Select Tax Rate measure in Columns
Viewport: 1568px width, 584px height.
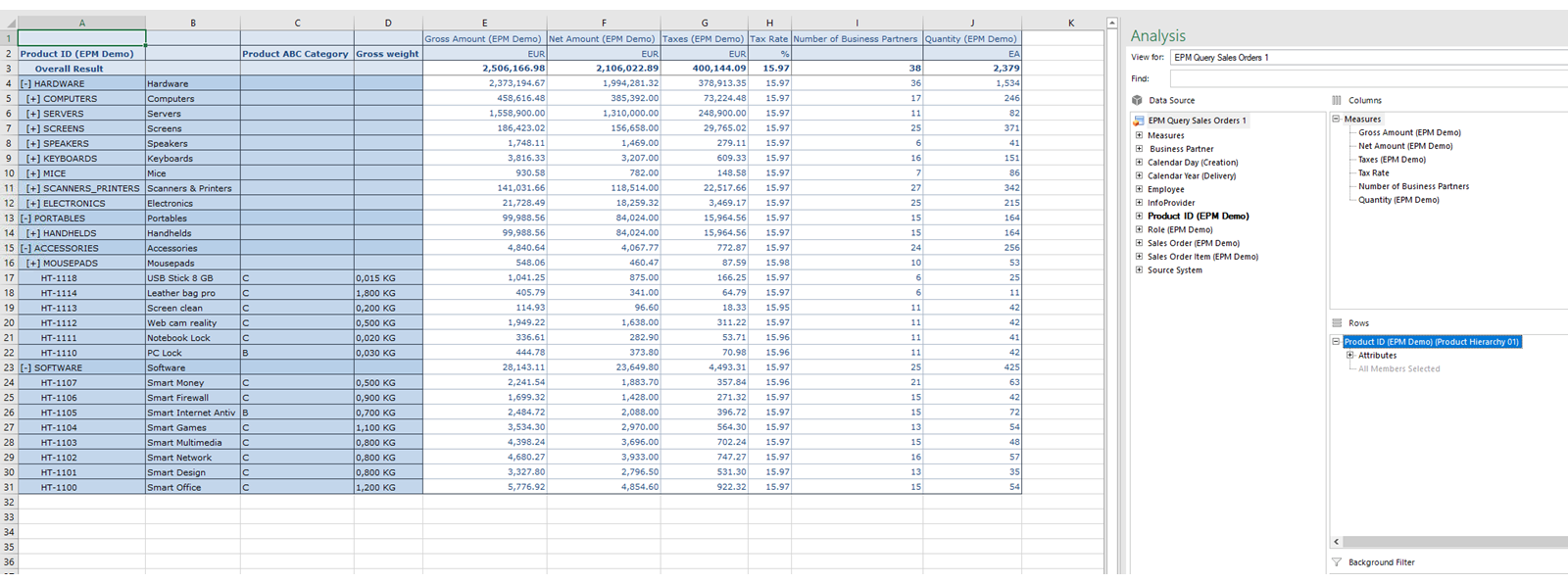(x=1373, y=173)
